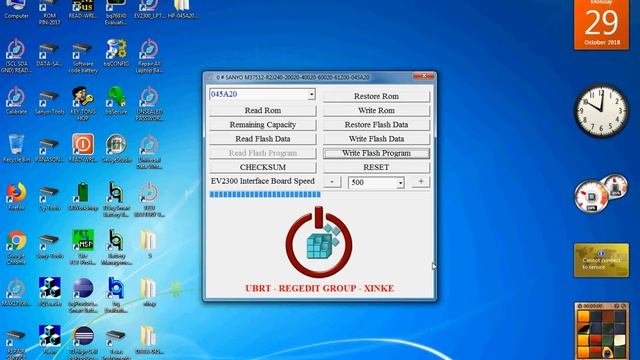Increase board speed with plus button
This screenshot has height=360, width=640.
pyautogui.click(x=421, y=182)
